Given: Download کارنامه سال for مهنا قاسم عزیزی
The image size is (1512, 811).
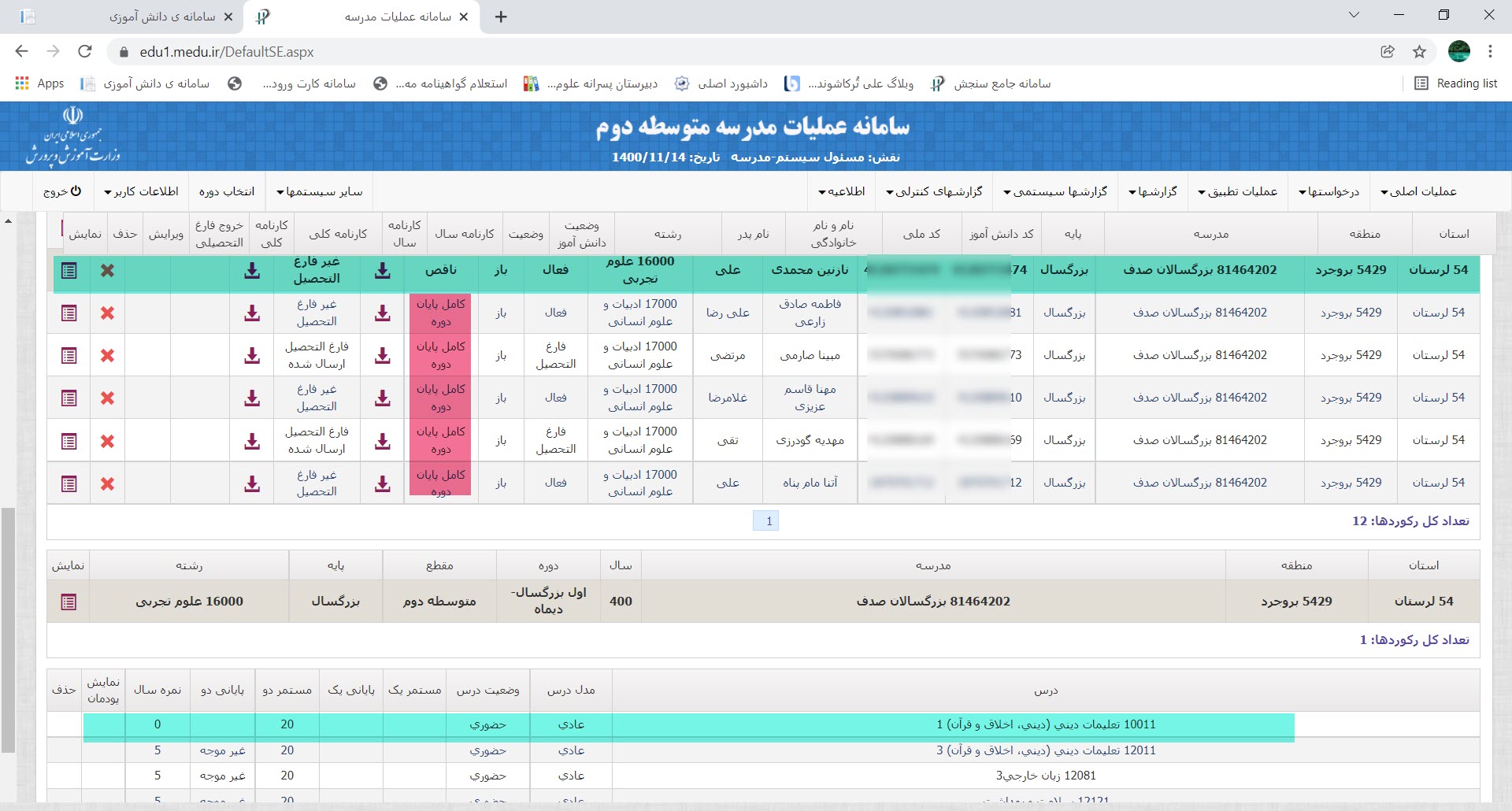Looking at the screenshot, I should [x=383, y=398].
